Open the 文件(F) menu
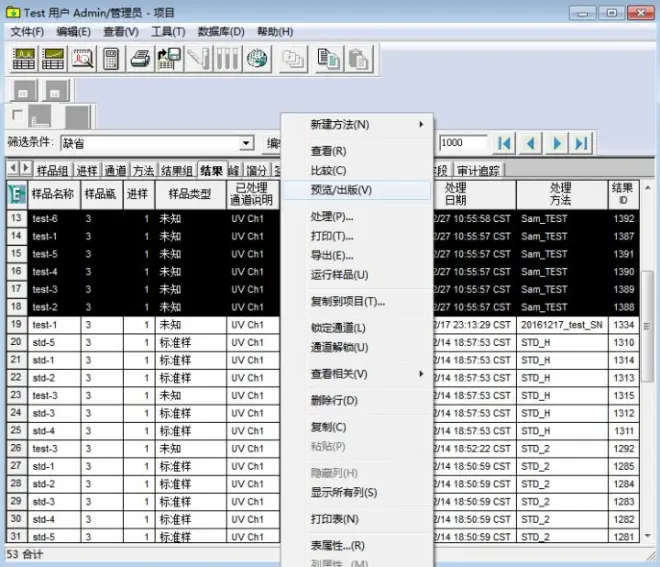 click(x=27, y=32)
